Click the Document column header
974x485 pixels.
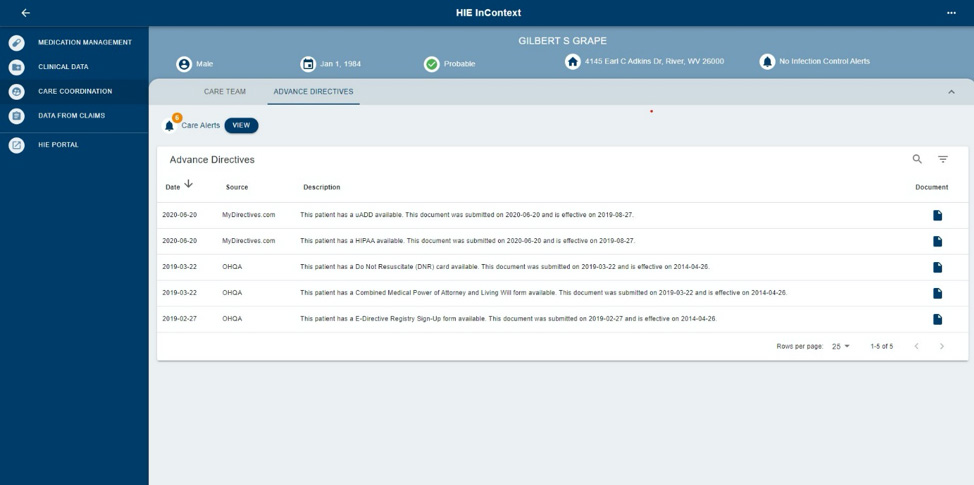[x=932, y=188]
